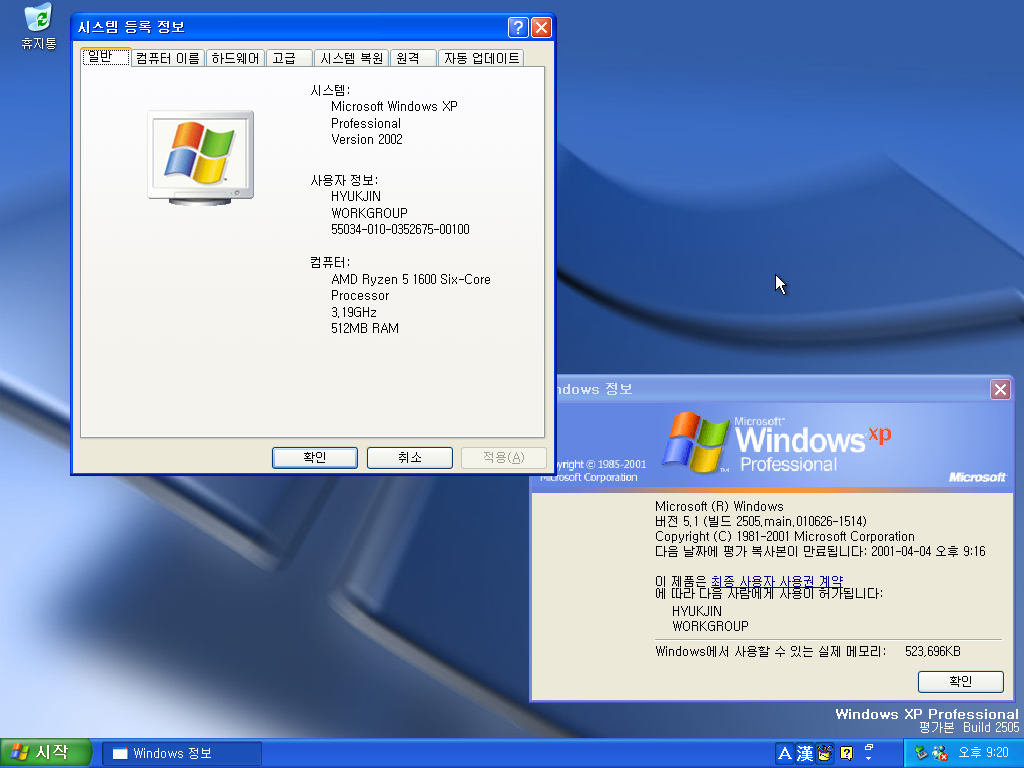
Task: Open the 하드웨어 tab
Action: tap(235, 58)
